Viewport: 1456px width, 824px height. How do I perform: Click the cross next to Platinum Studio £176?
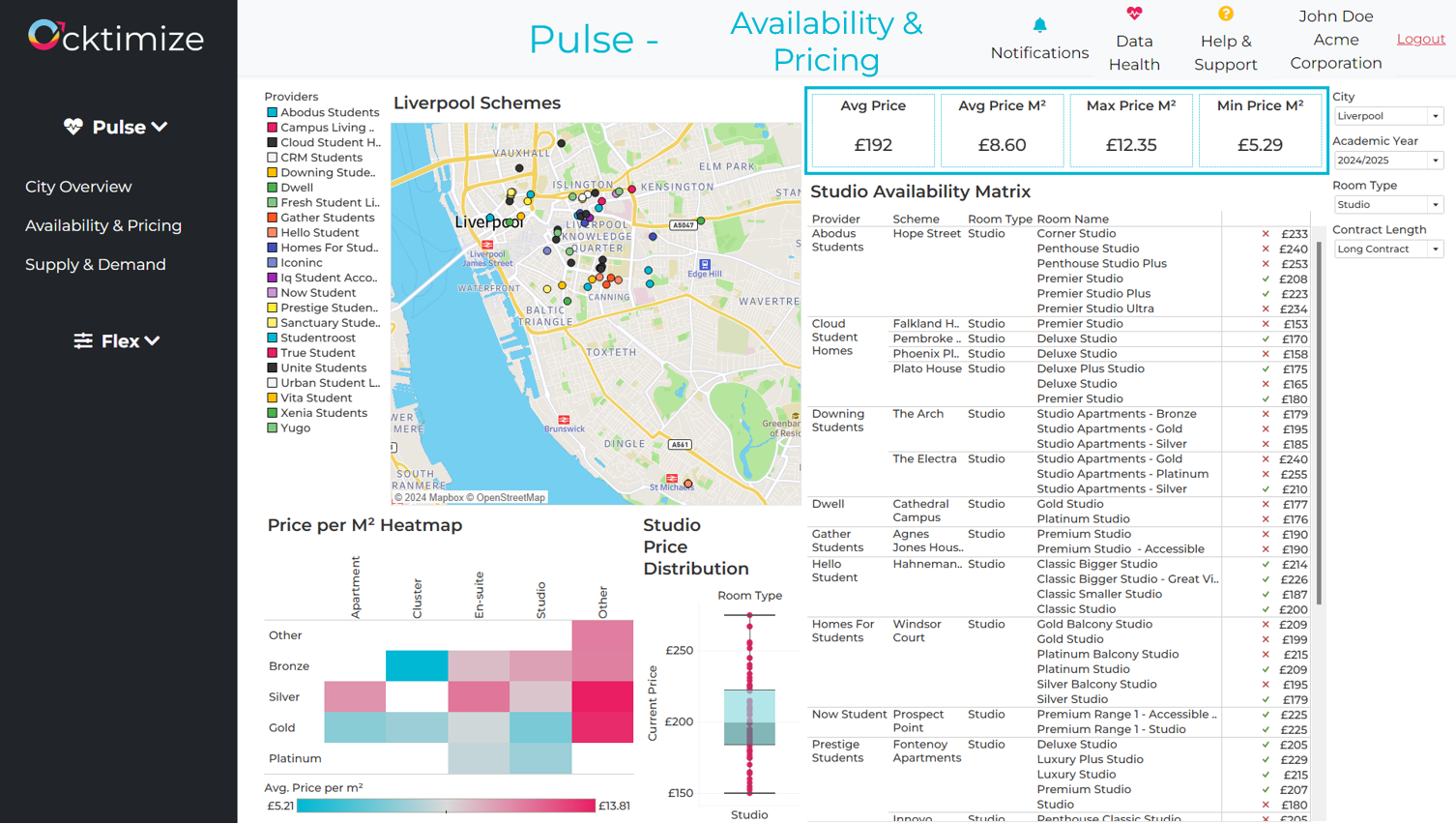click(1266, 519)
